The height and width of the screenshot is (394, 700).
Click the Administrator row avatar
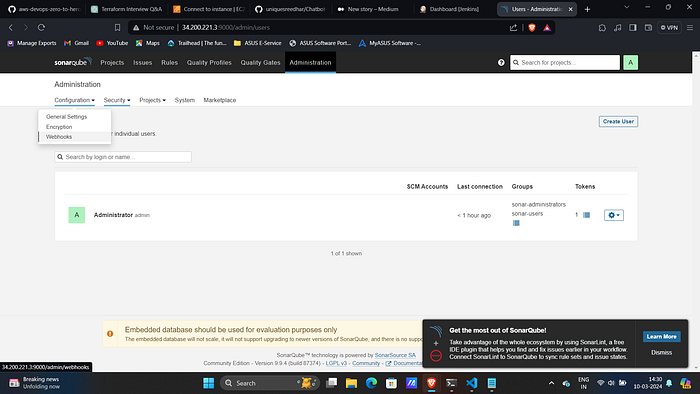click(77, 215)
